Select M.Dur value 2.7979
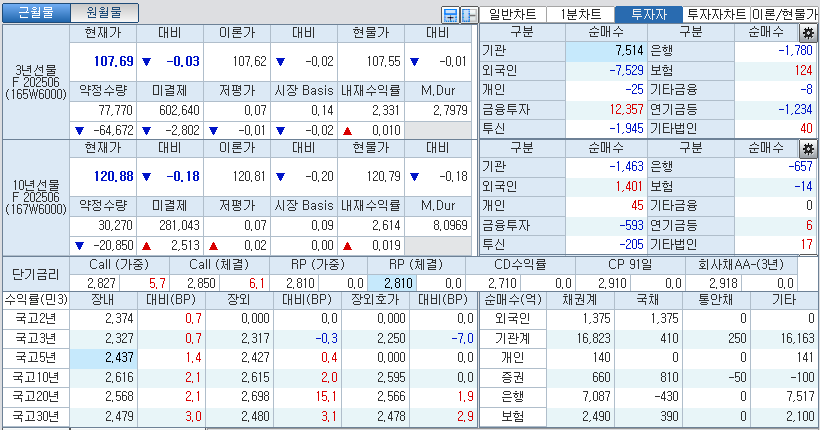Image resolution: width=820 pixels, height=430 pixels. point(450,110)
